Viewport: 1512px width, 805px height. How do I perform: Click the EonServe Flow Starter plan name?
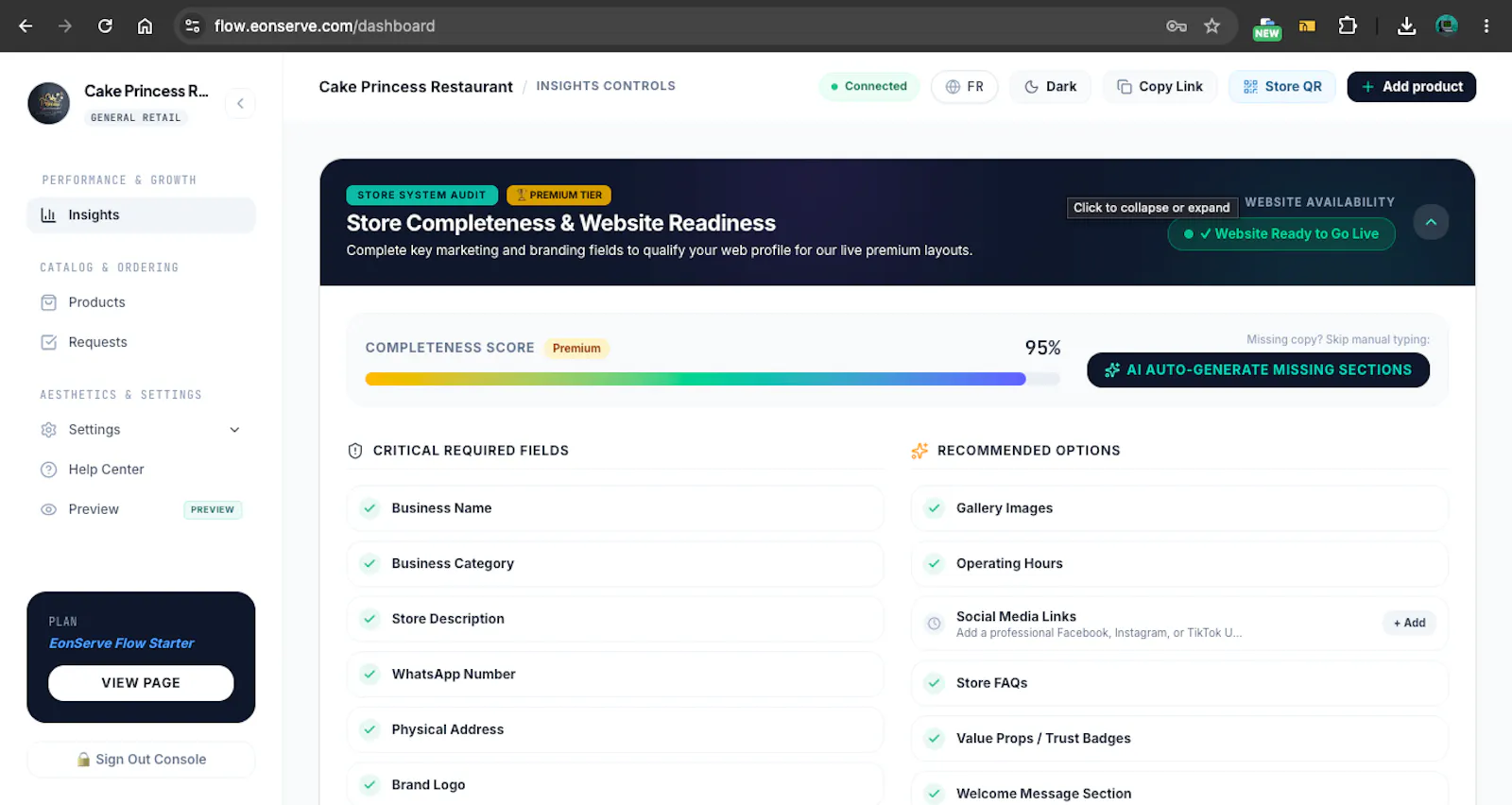122,643
